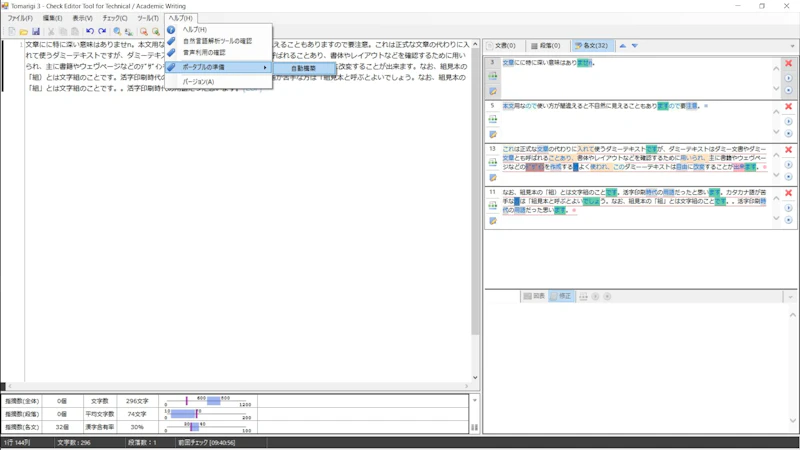Open the lower panel toolbar dropdown arrow

791,297
